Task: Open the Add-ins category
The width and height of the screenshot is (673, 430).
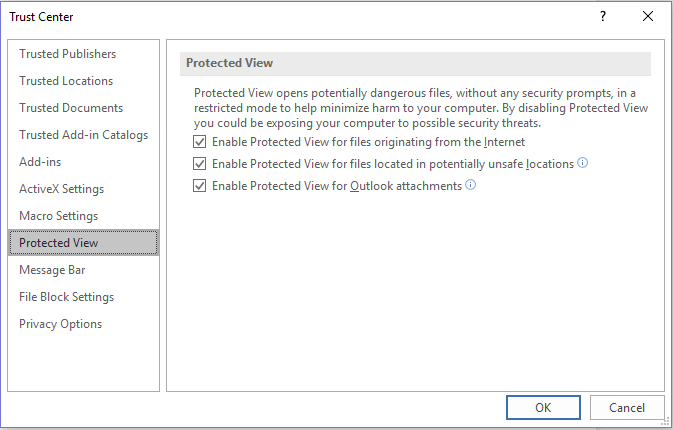Action: point(39,162)
